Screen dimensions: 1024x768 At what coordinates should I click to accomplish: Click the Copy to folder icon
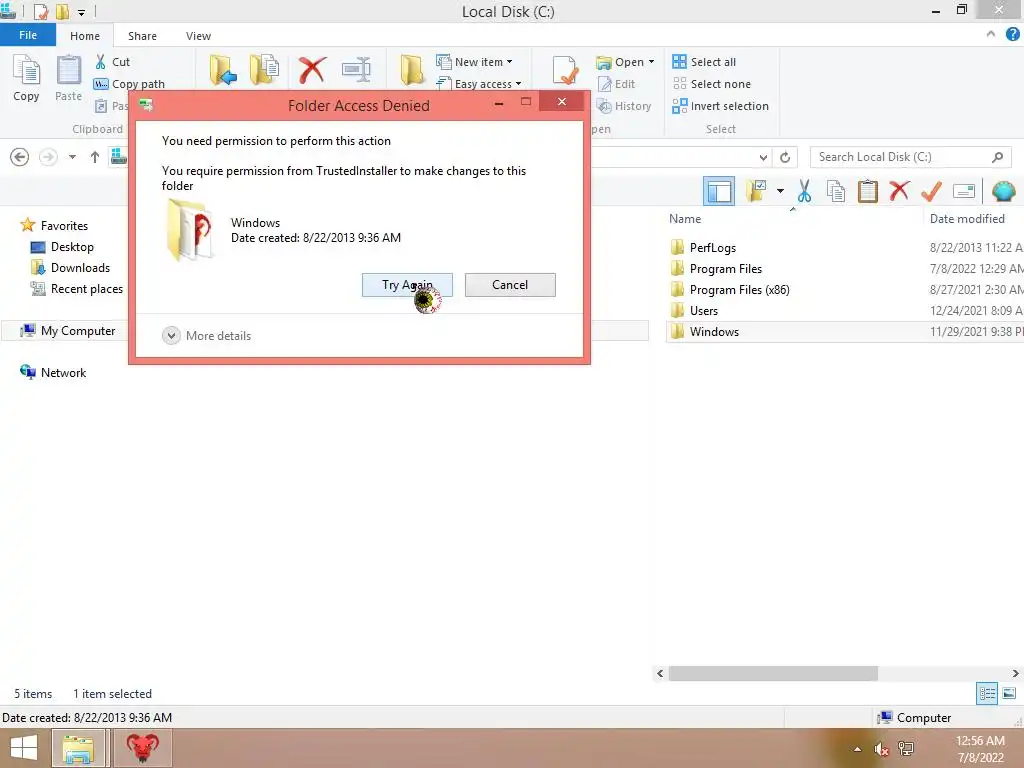click(264, 70)
